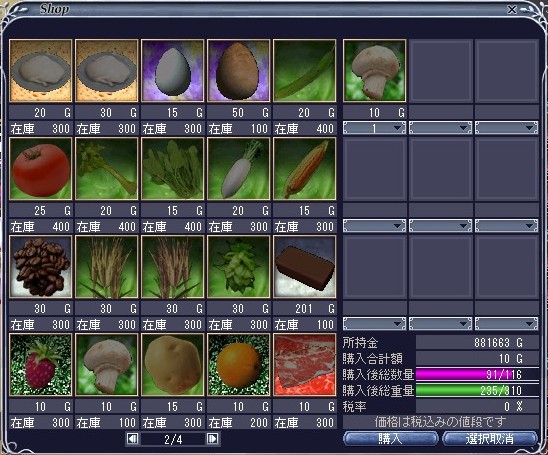Pick the coffee beans item
This screenshot has height=455, width=548.
41,267
